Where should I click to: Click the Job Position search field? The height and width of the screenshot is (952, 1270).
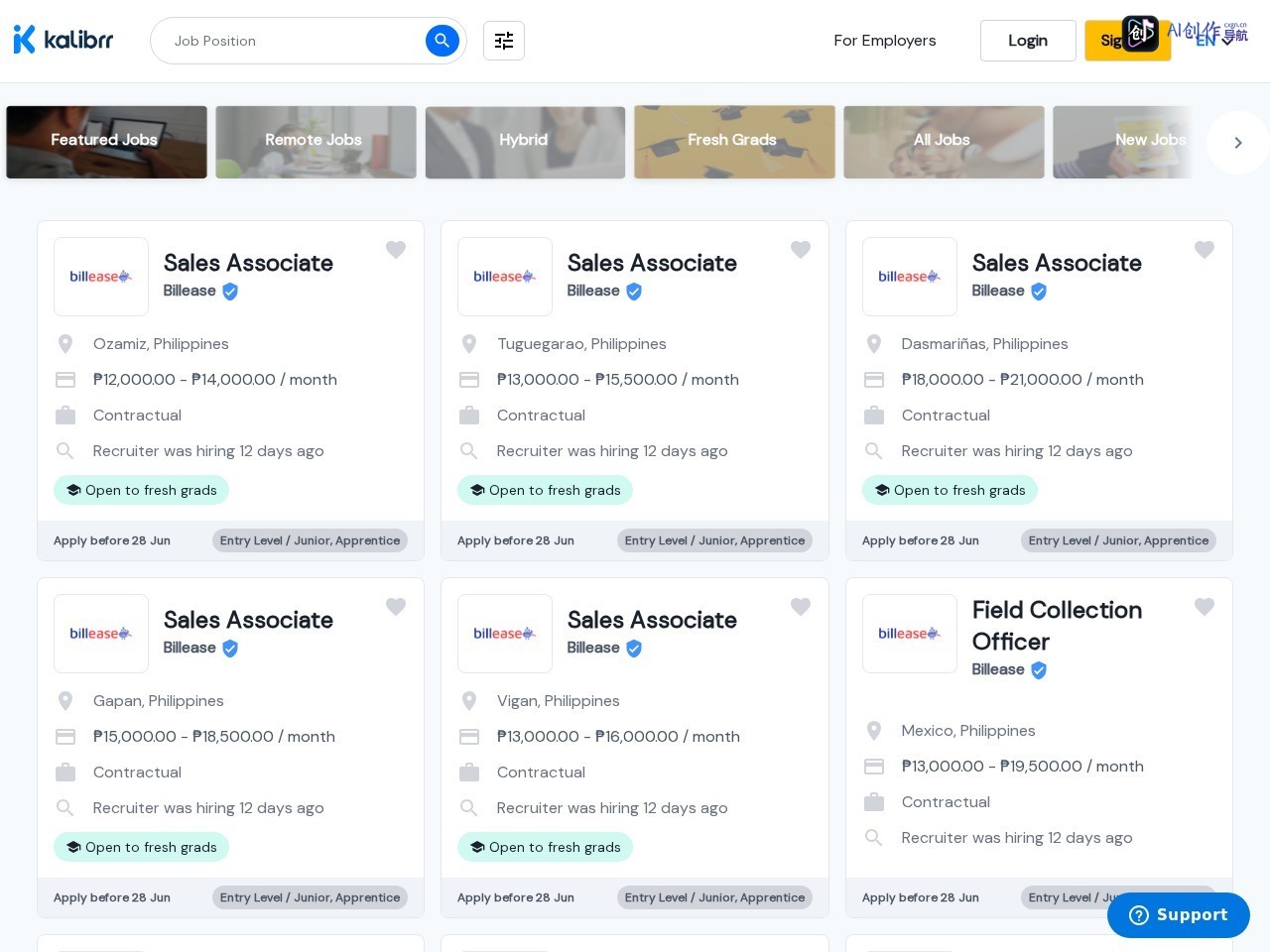[298, 41]
